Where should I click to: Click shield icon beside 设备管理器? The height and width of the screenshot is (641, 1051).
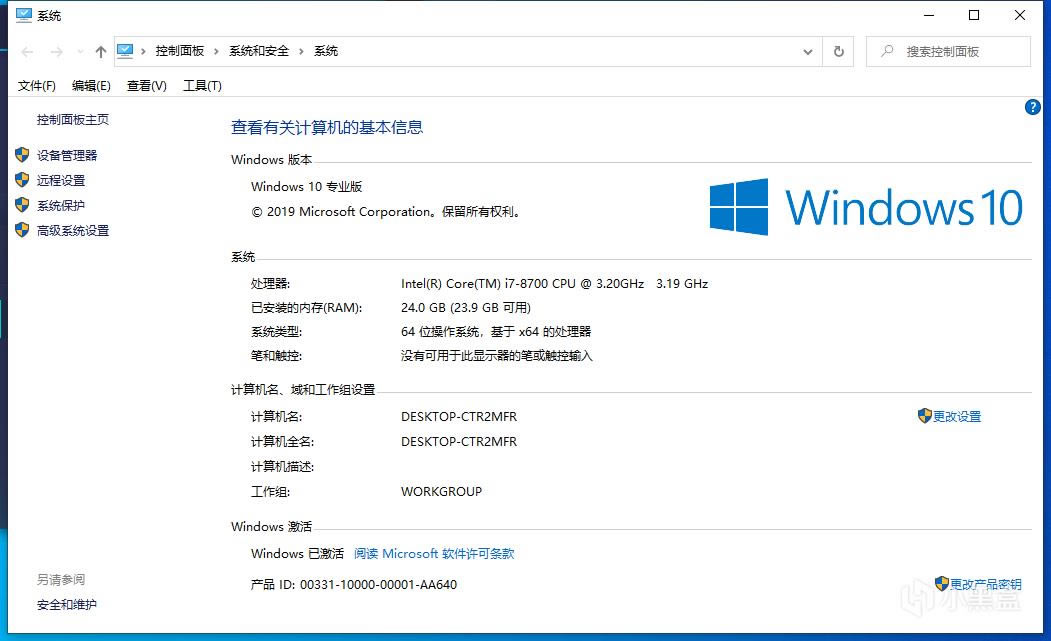tap(22, 156)
